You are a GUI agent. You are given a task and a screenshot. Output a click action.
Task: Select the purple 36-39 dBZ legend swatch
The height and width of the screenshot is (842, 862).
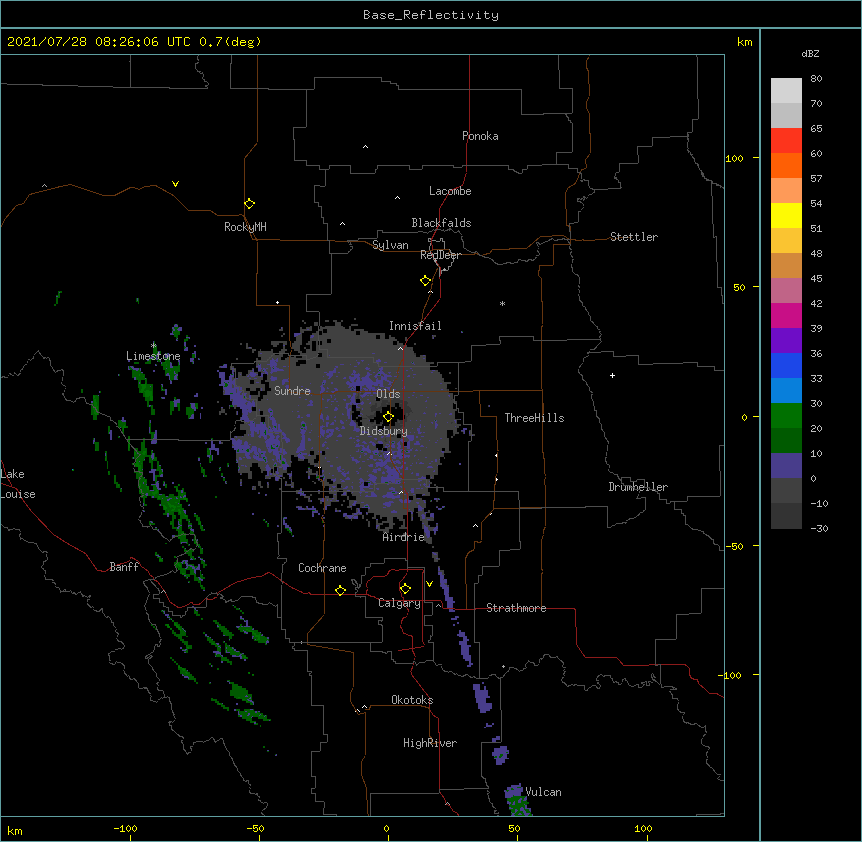click(x=786, y=341)
